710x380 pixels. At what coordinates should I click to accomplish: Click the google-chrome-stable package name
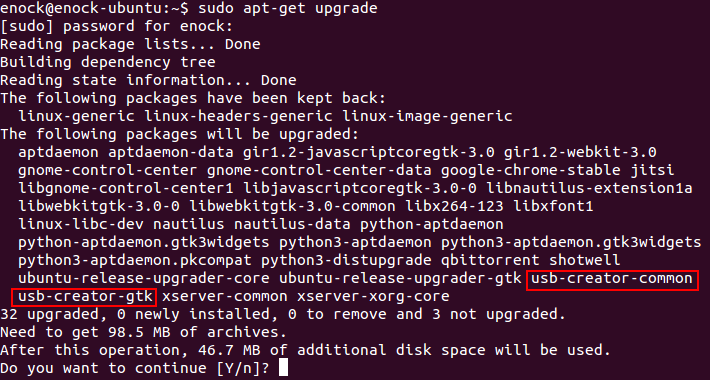(531, 170)
